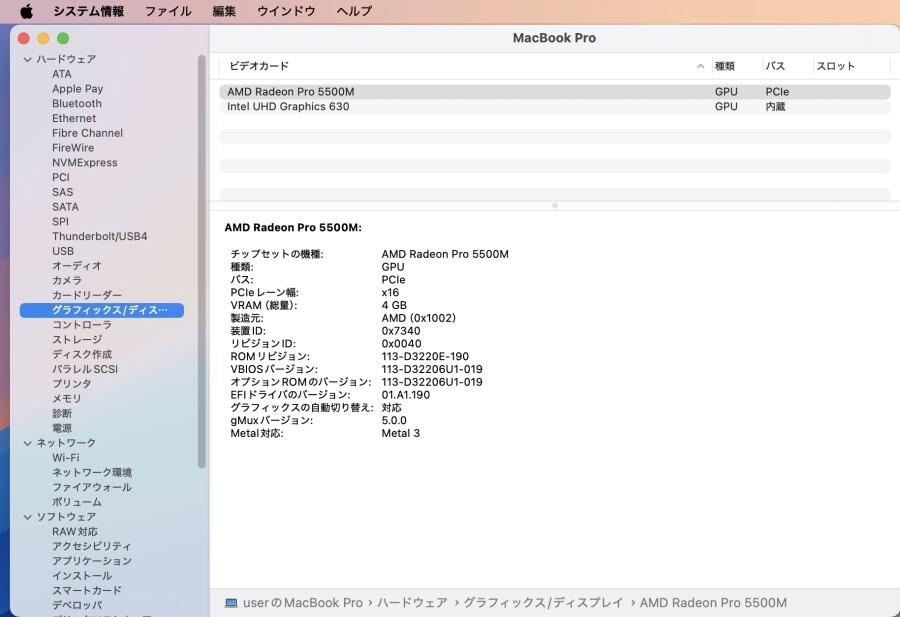Collapse the ハードウェア section

28,59
